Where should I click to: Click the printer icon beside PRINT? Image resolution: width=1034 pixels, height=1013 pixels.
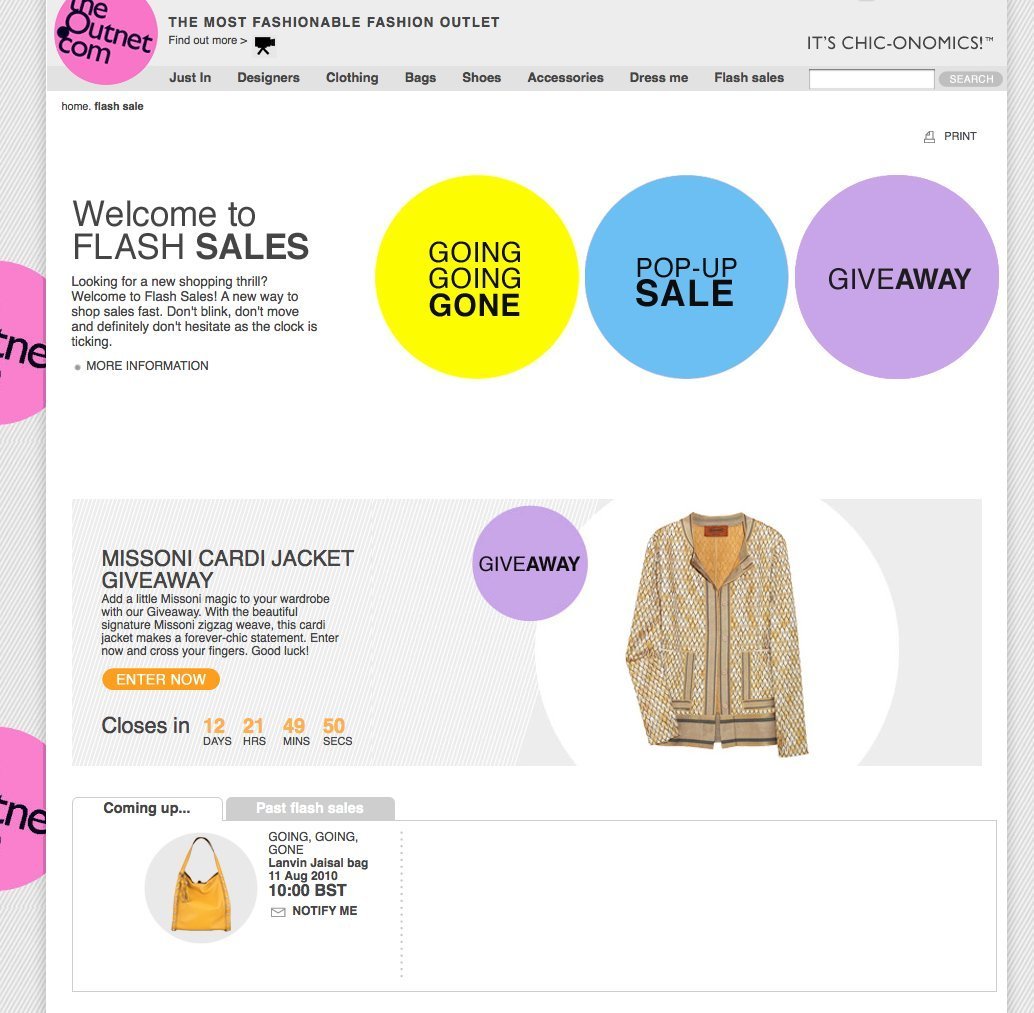[929, 137]
